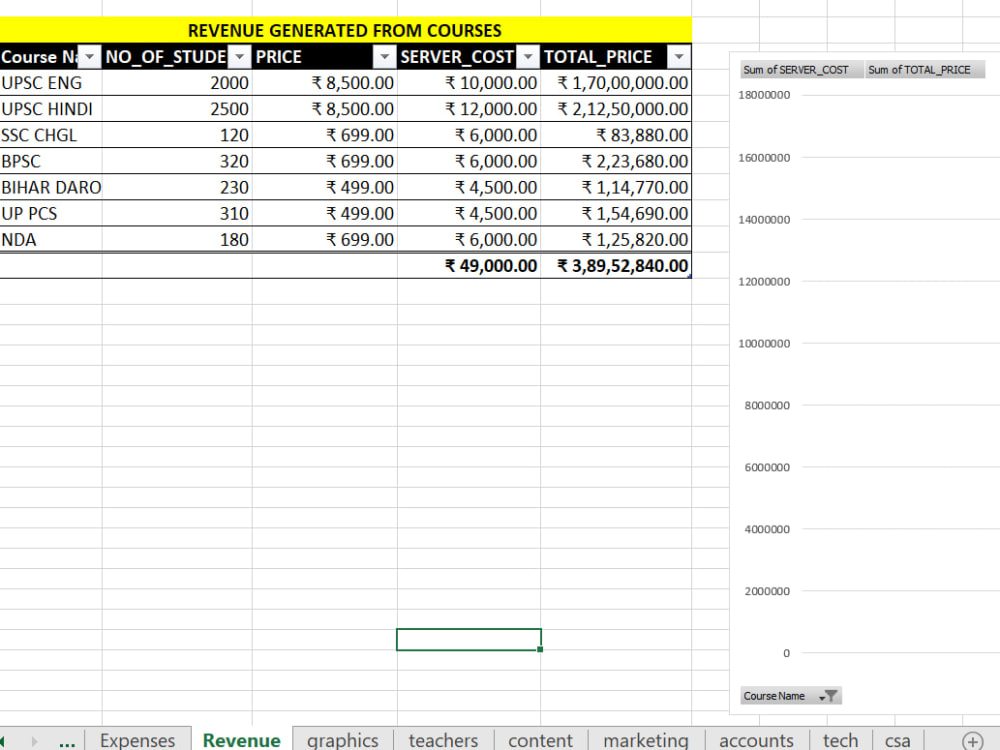Screen dimensions: 1000x750
Task: Click the Sum of SERVER_COST field button
Action: [x=798, y=69]
